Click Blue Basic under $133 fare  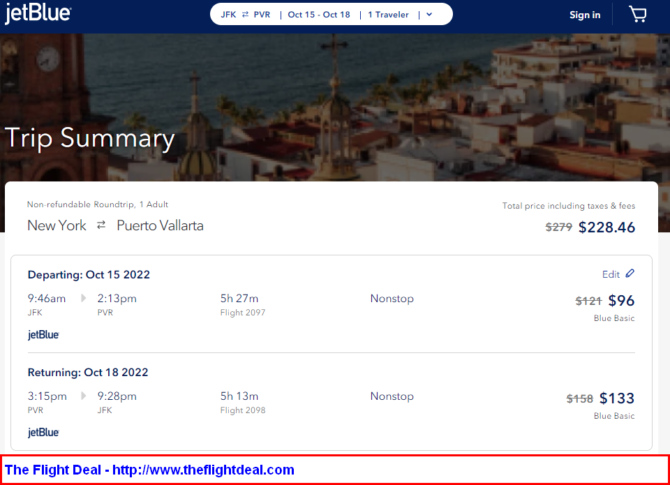tap(614, 416)
